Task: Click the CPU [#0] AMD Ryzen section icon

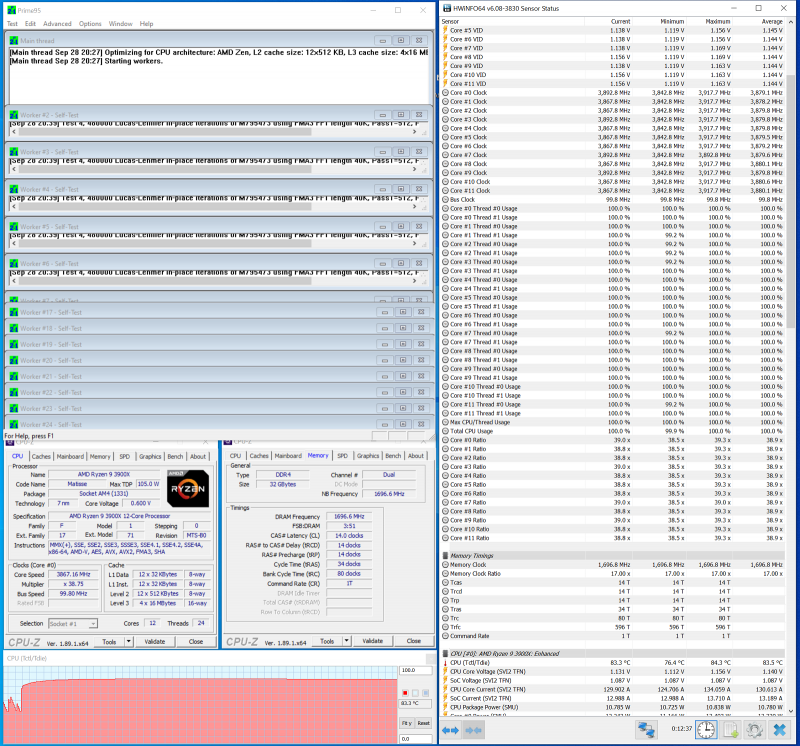Action: pos(445,654)
